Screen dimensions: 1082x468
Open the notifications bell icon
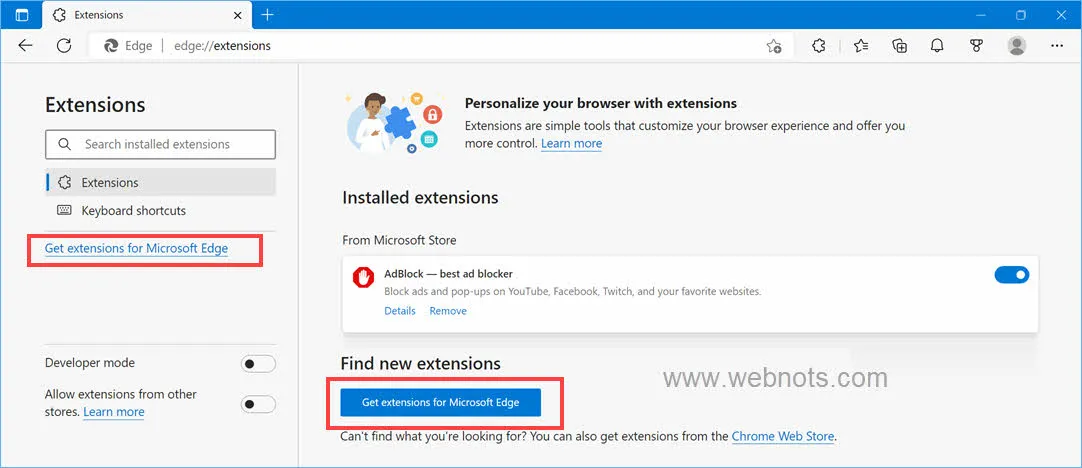(937, 46)
